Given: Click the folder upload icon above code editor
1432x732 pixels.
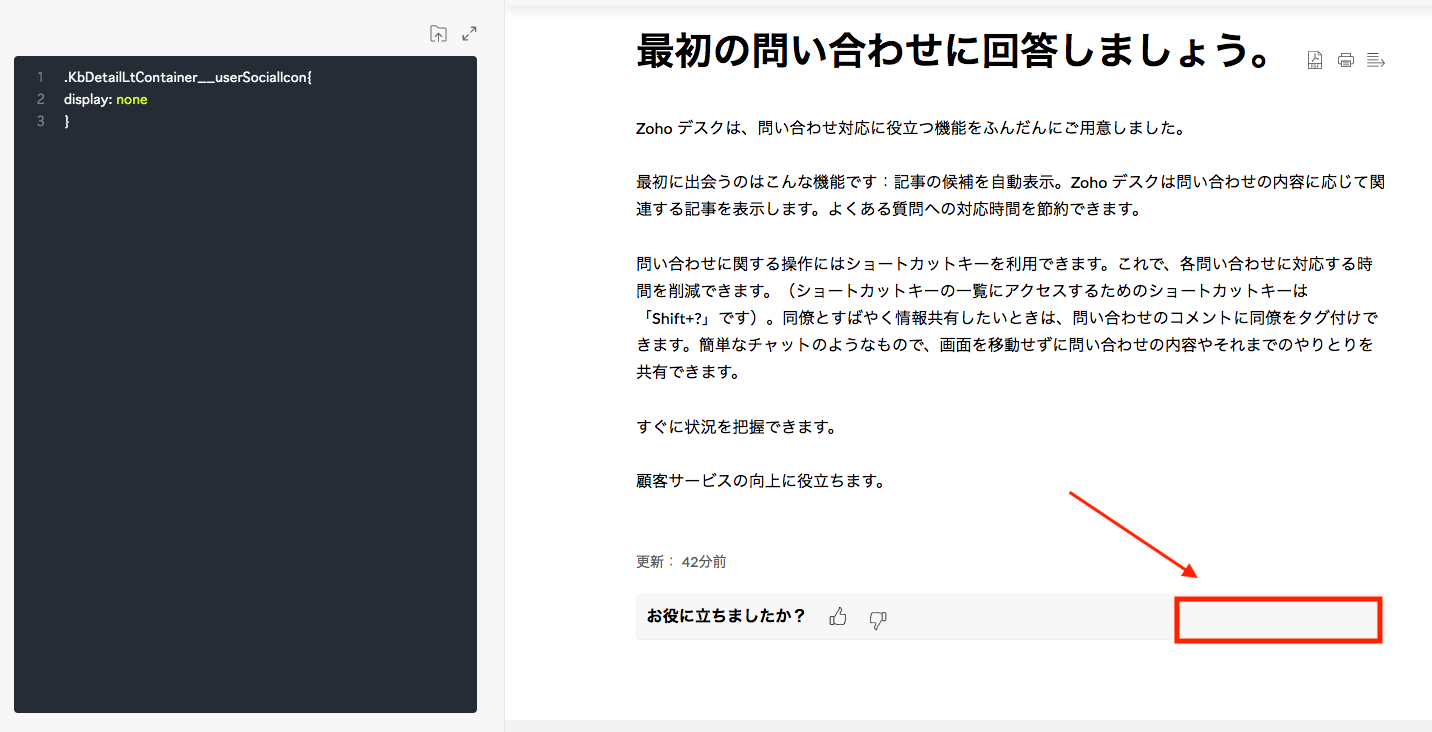Looking at the screenshot, I should click(x=438, y=34).
